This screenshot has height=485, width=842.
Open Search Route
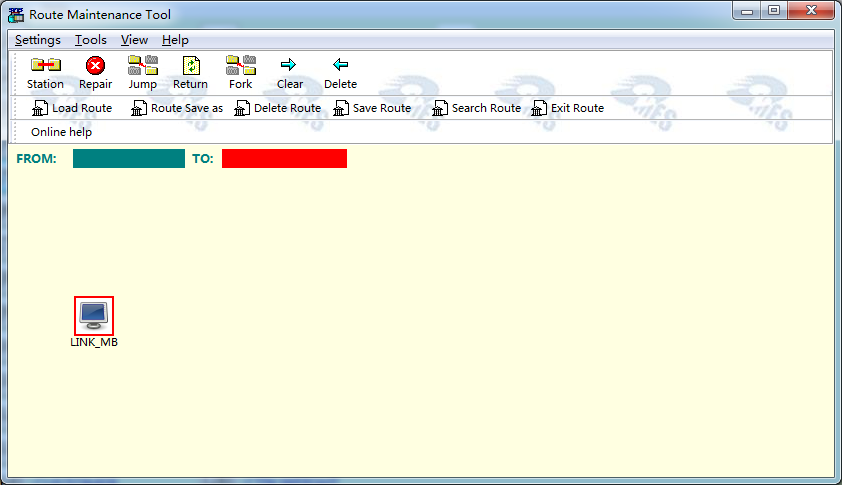(x=476, y=108)
